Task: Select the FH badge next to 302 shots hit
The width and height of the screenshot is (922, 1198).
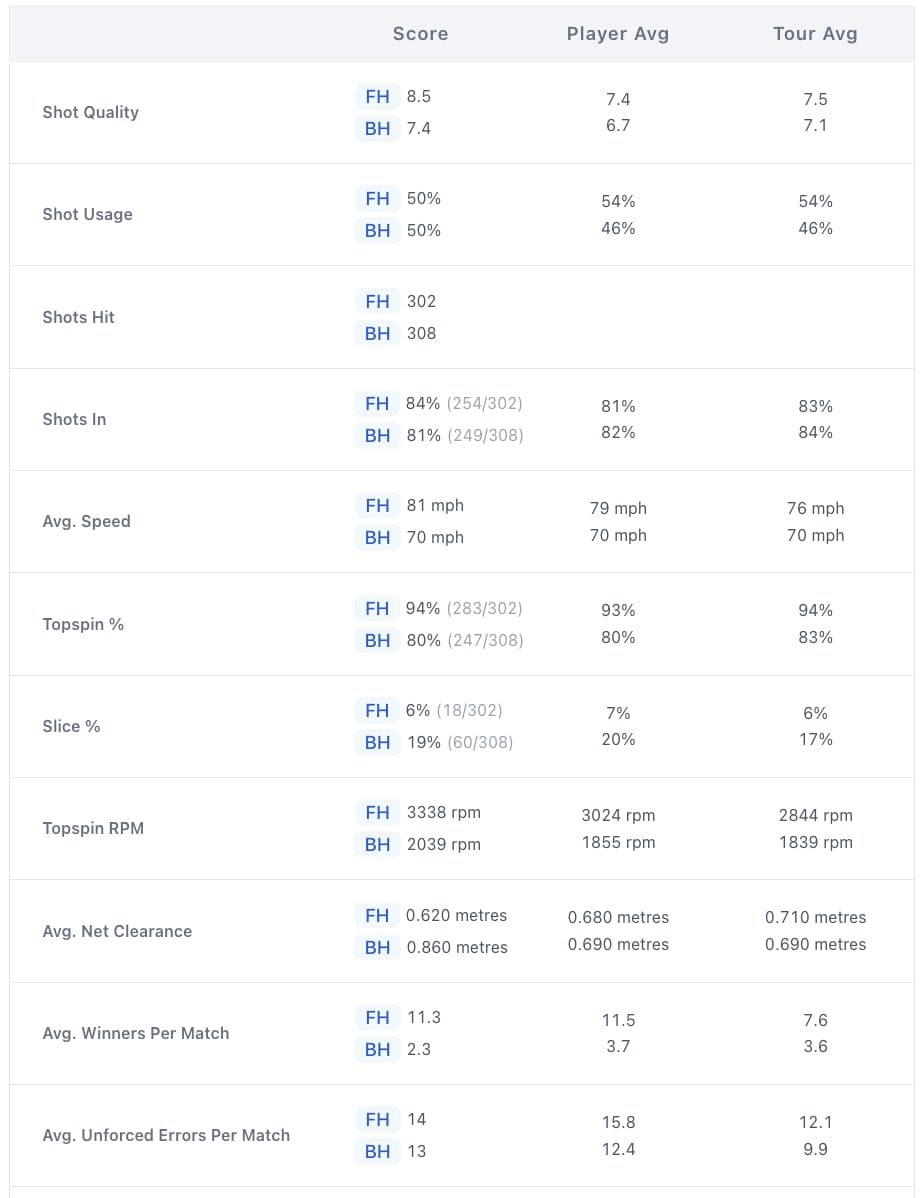Action: coord(377,302)
